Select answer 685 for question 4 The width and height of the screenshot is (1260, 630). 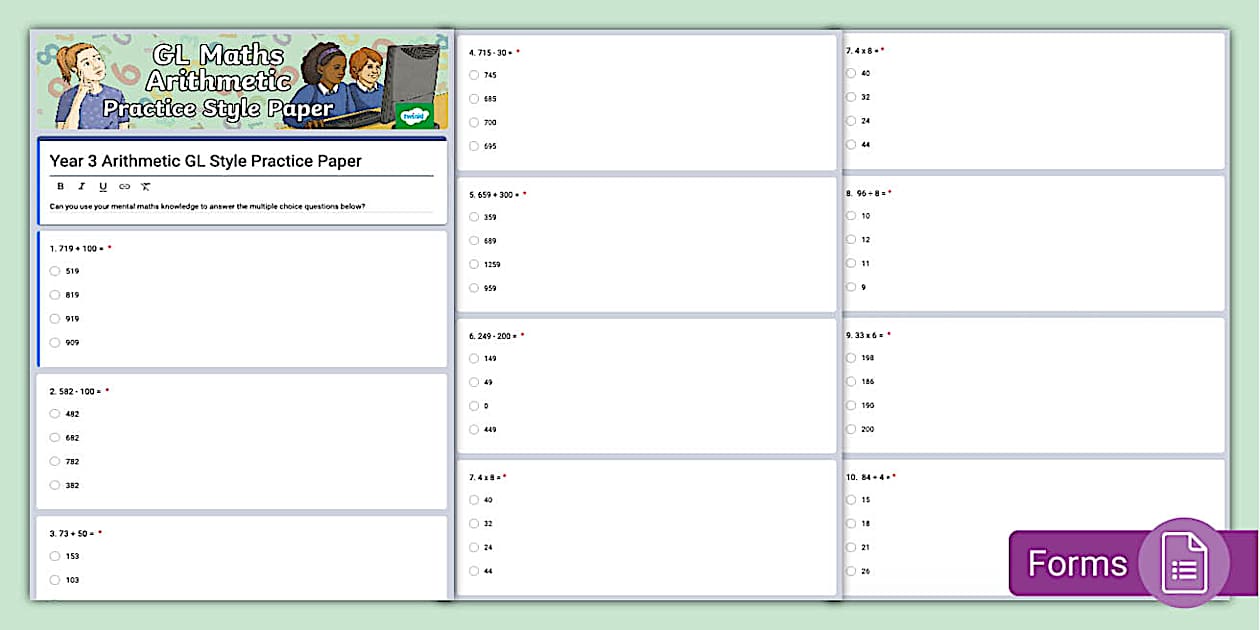pos(473,98)
